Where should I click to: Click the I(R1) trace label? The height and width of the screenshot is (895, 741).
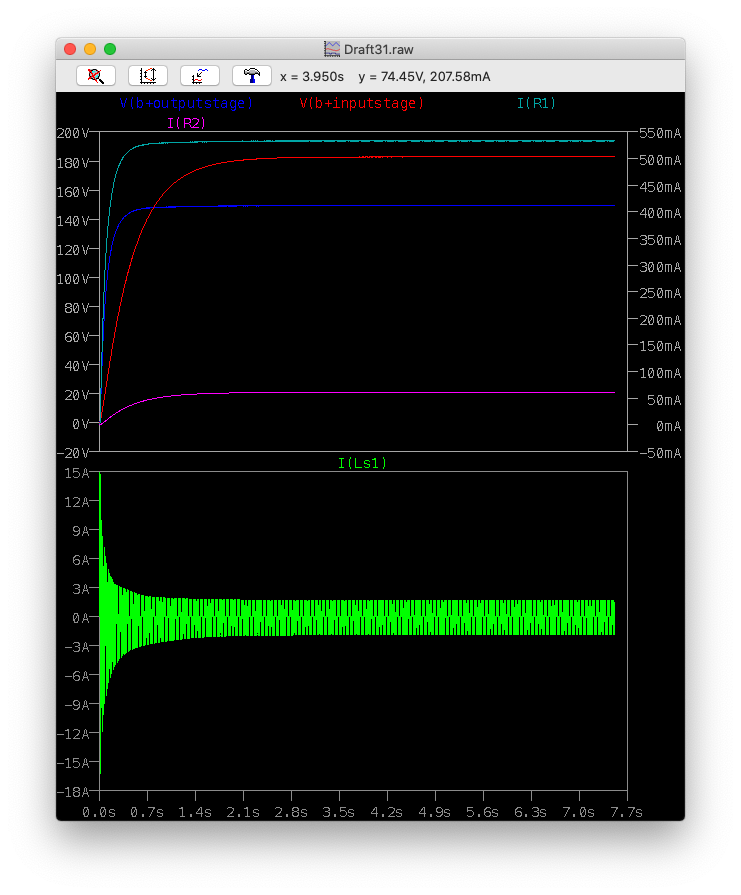click(x=536, y=103)
